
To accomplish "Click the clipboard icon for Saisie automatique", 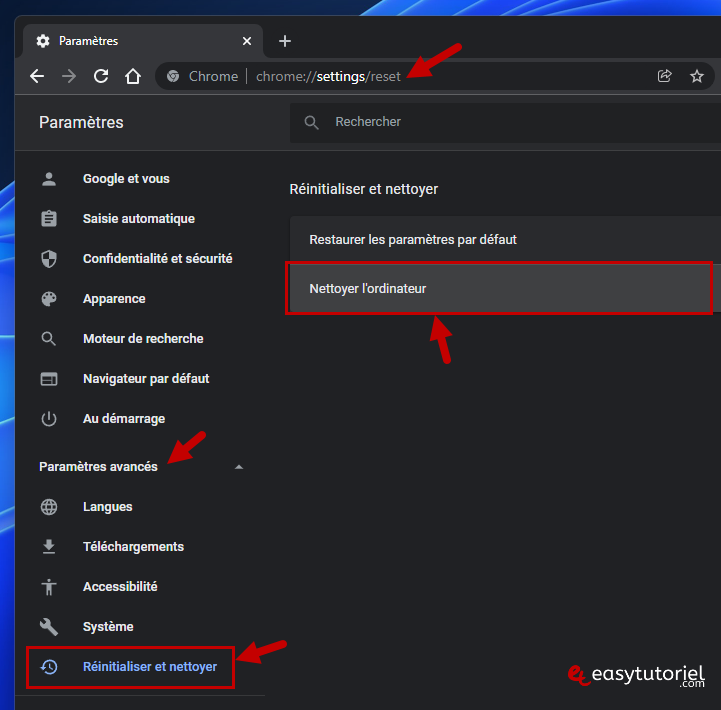I will pyautogui.click(x=49, y=219).
